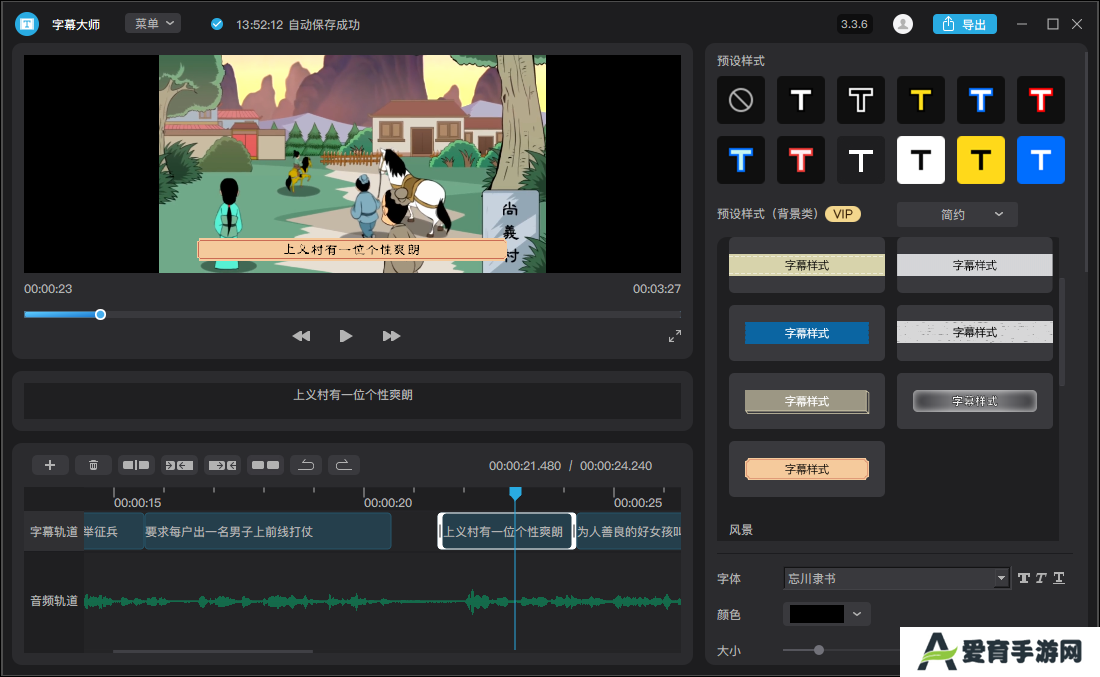The image size is (1100, 677).
Task: Select the dark gradient 字幕样式 thumbnail
Action: click(x=974, y=401)
